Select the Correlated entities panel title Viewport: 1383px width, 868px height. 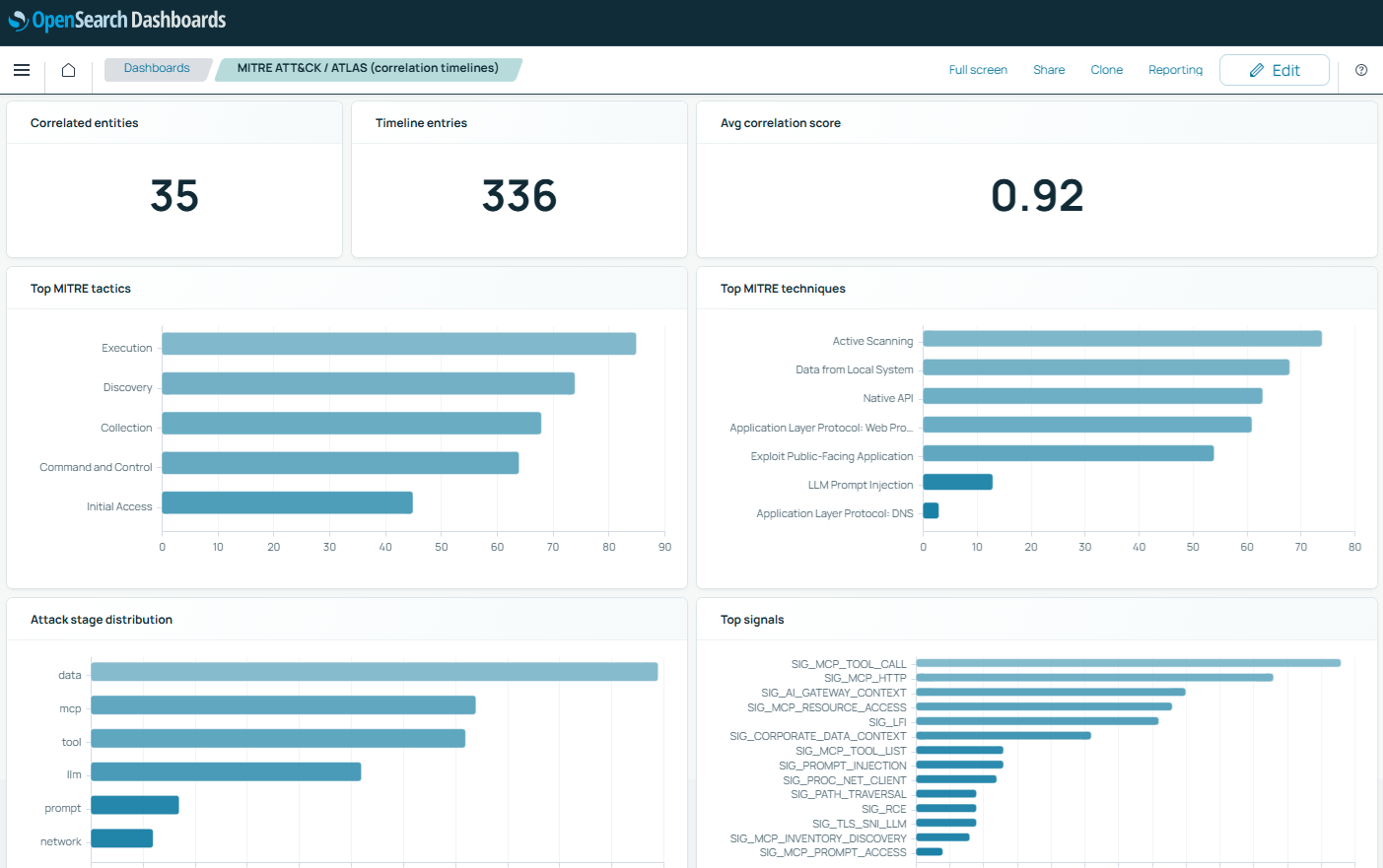(x=85, y=123)
